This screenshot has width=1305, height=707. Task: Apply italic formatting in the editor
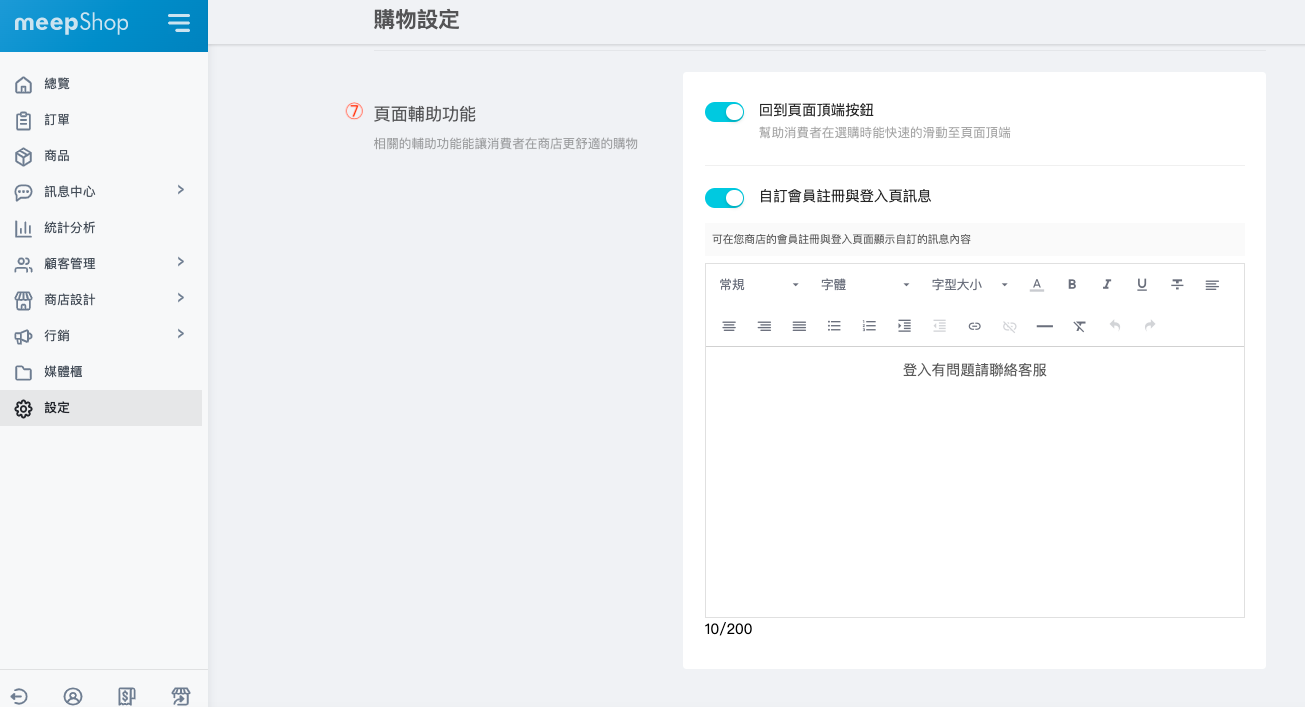click(1107, 285)
